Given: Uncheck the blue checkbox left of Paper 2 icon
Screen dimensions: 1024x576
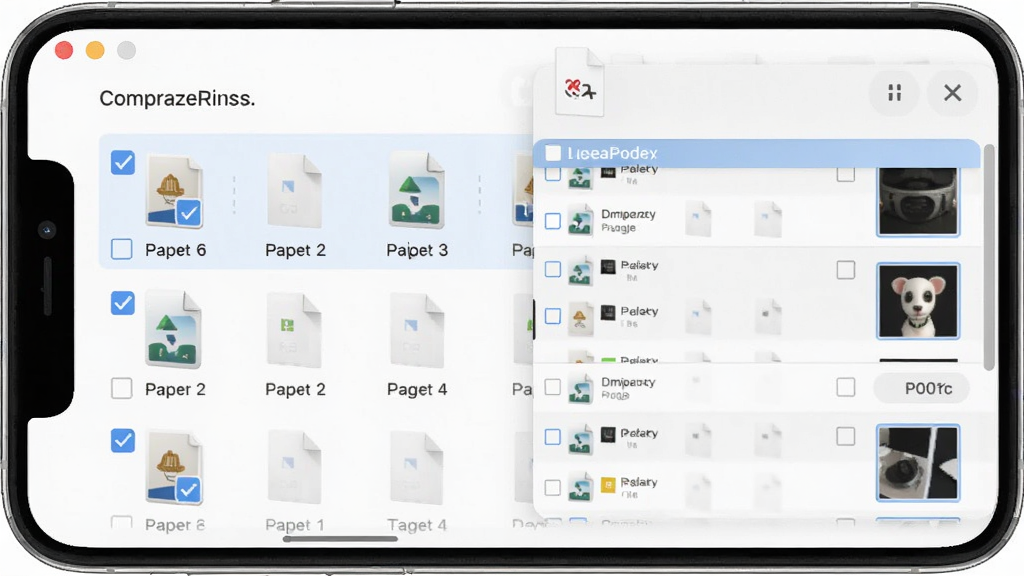Looking at the screenshot, I should [x=123, y=303].
